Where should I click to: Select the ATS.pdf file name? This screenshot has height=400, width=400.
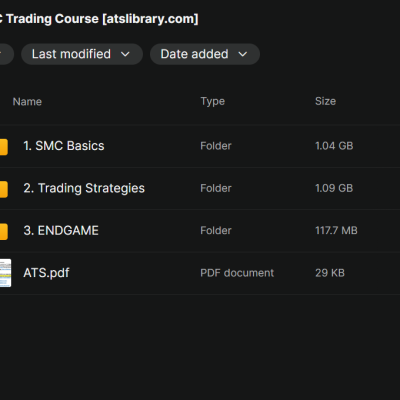pyautogui.click(x=46, y=273)
